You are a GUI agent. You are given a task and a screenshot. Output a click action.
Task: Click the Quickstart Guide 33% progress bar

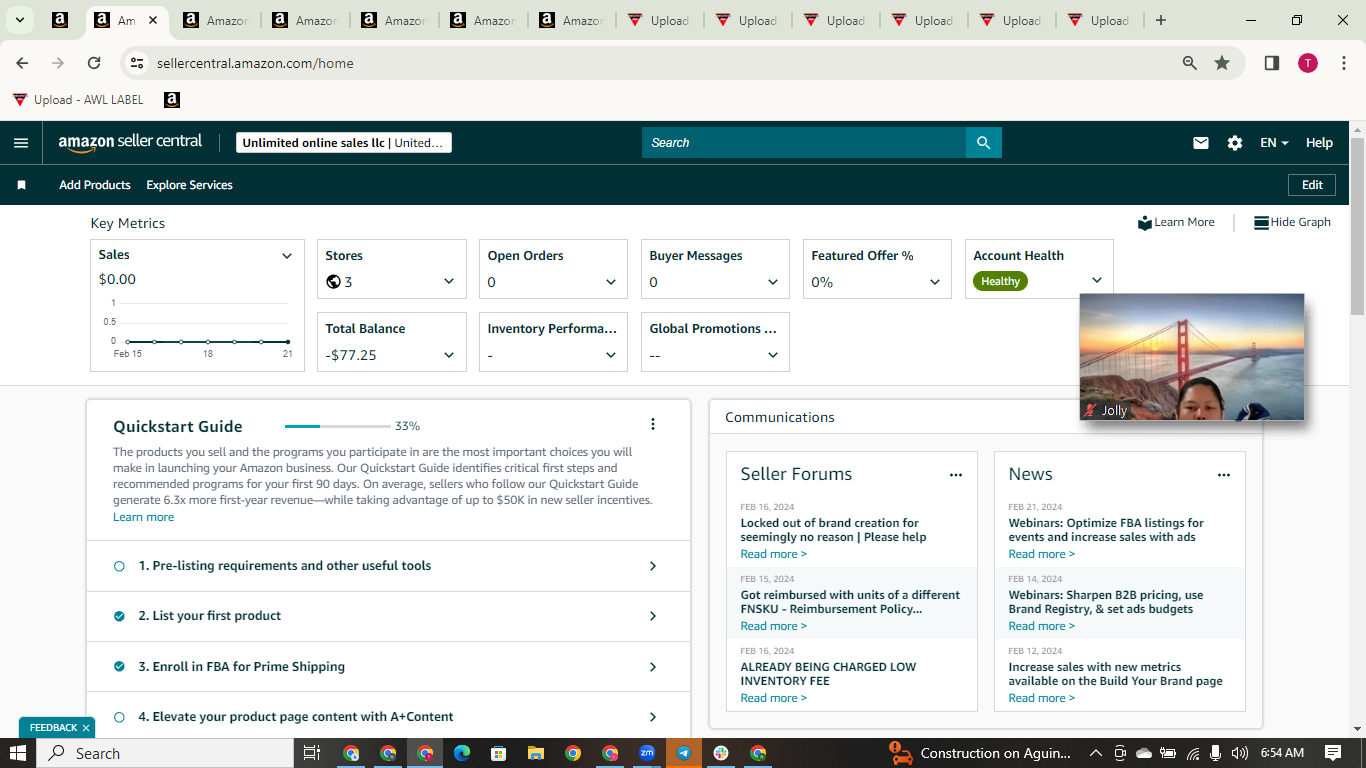tap(336, 426)
